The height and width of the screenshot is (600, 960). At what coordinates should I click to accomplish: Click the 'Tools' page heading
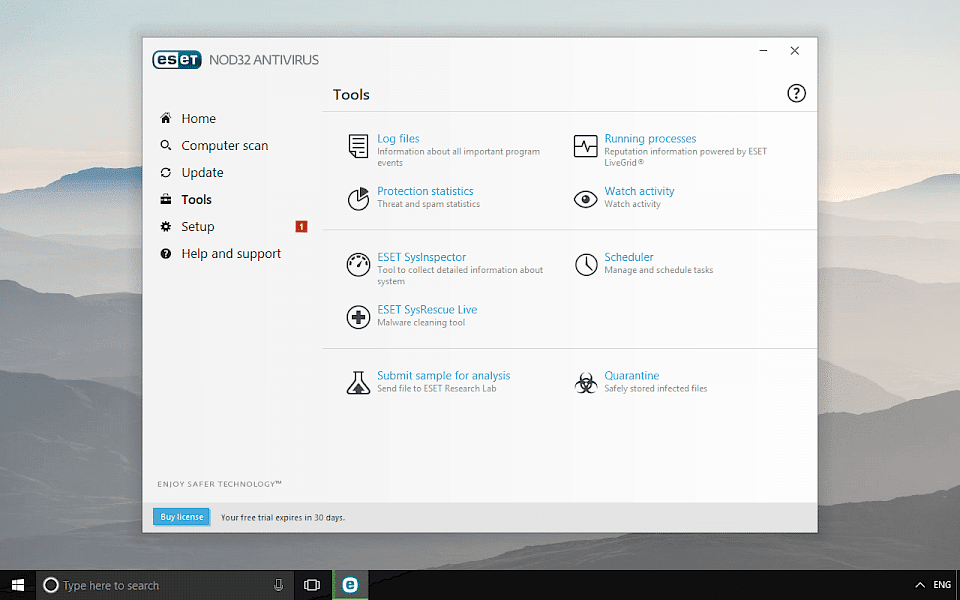pyautogui.click(x=351, y=95)
